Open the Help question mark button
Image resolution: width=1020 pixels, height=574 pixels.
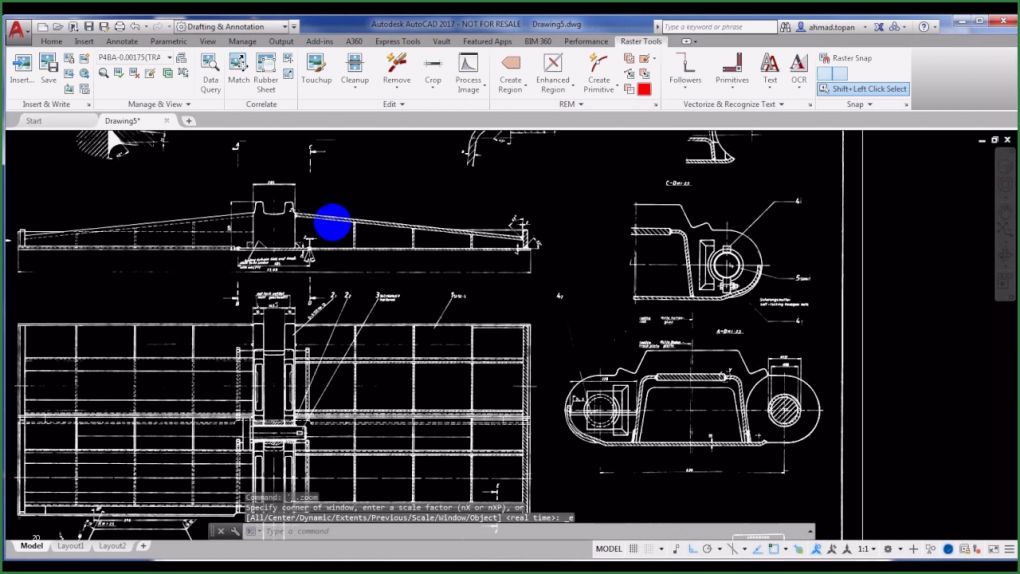[x=924, y=27]
